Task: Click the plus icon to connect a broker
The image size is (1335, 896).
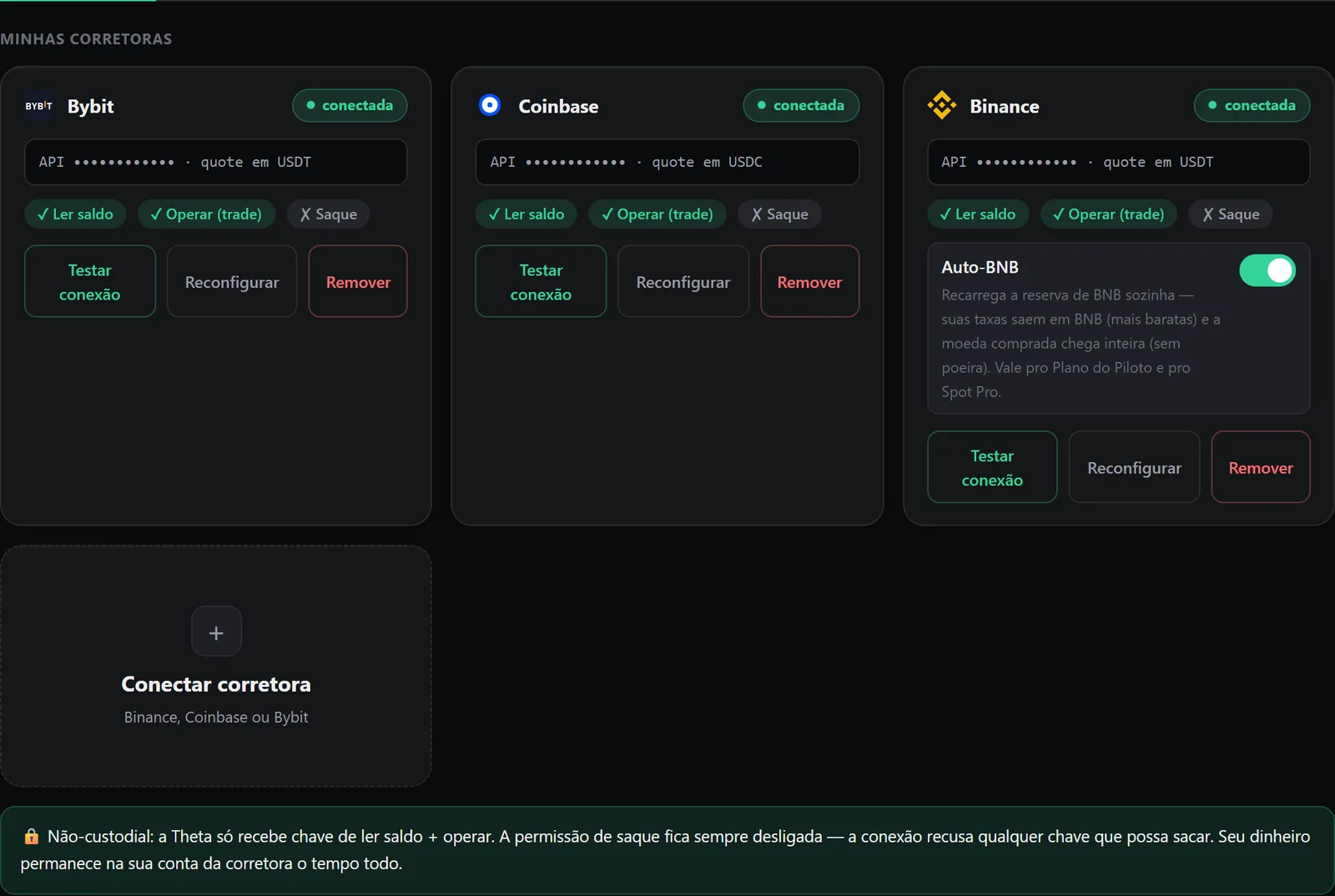Action: click(x=216, y=632)
